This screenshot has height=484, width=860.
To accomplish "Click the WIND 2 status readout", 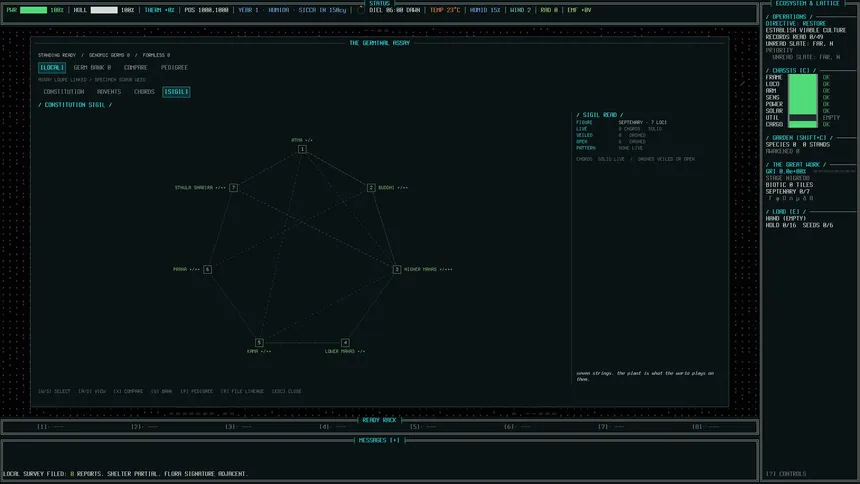I will (x=520, y=10).
